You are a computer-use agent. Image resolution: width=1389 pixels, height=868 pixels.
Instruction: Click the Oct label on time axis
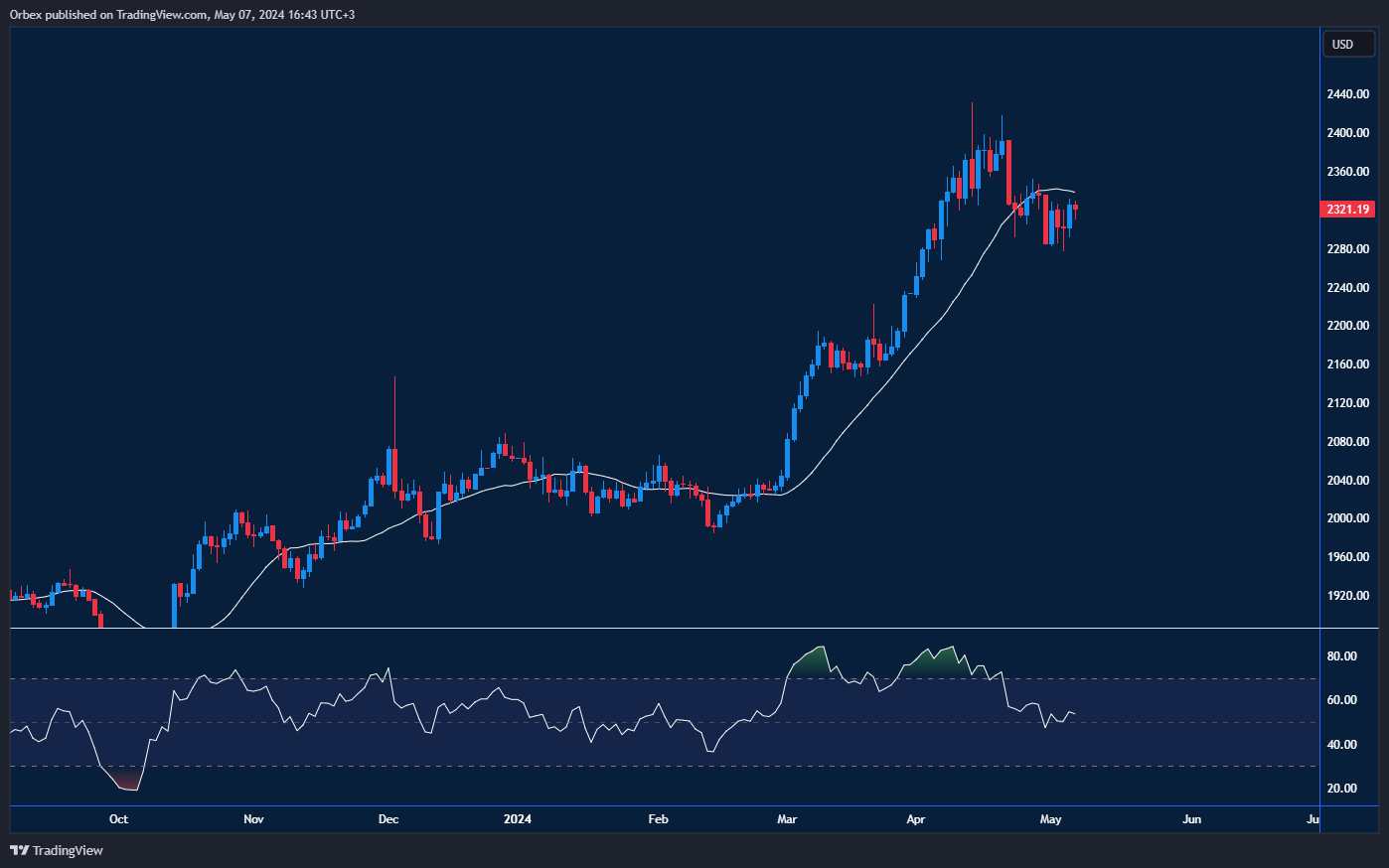(x=118, y=819)
